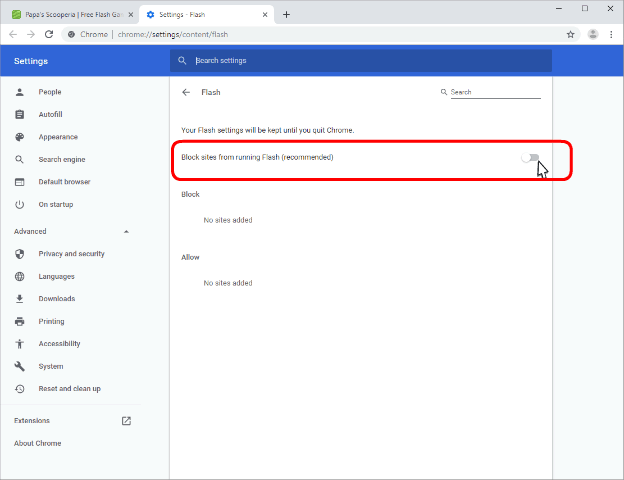Viewport: 624px width, 480px height.
Task: Click the On startup power icon
Action: click(x=19, y=205)
